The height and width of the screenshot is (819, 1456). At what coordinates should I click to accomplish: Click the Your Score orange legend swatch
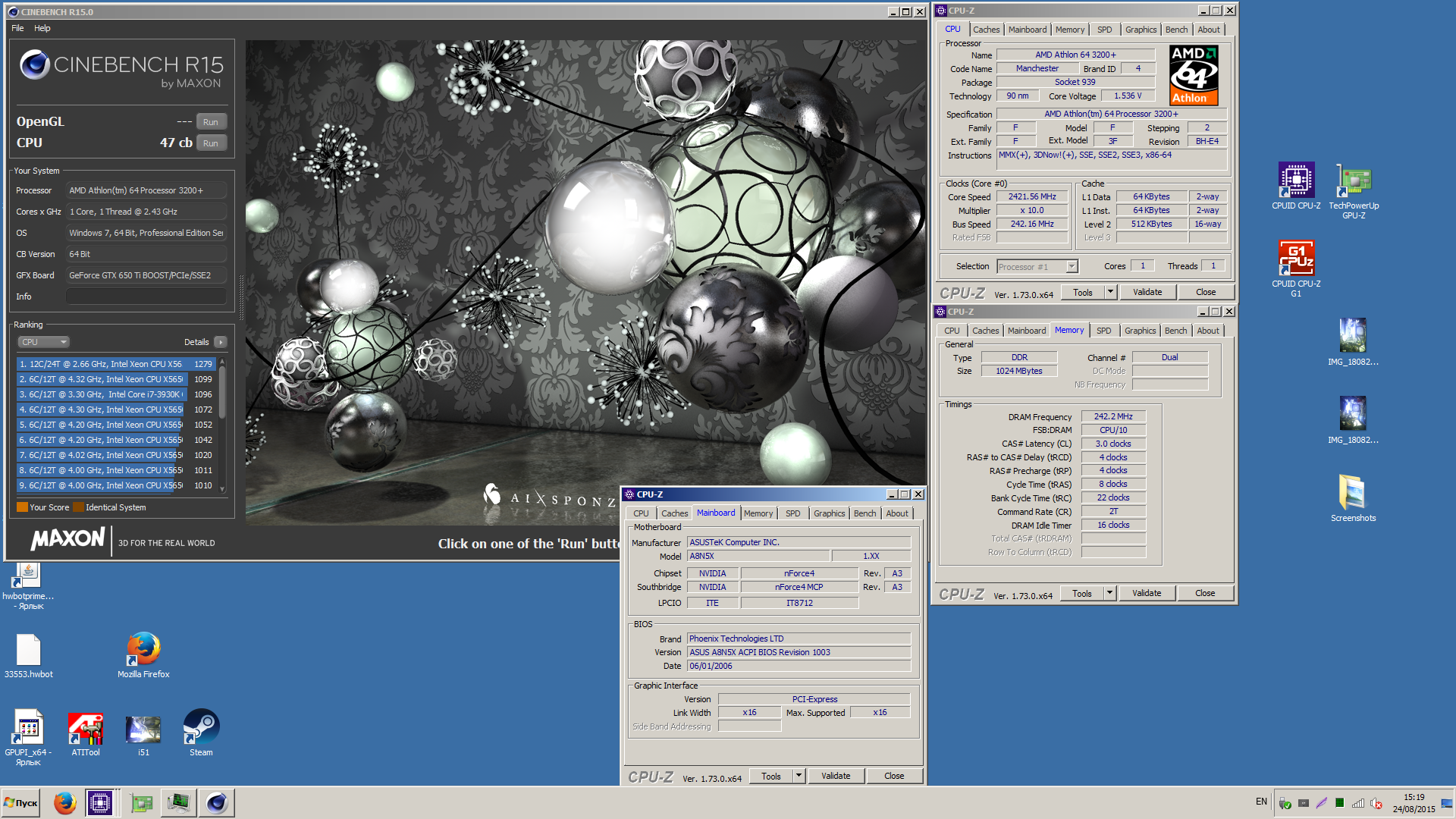click(x=22, y=507)
